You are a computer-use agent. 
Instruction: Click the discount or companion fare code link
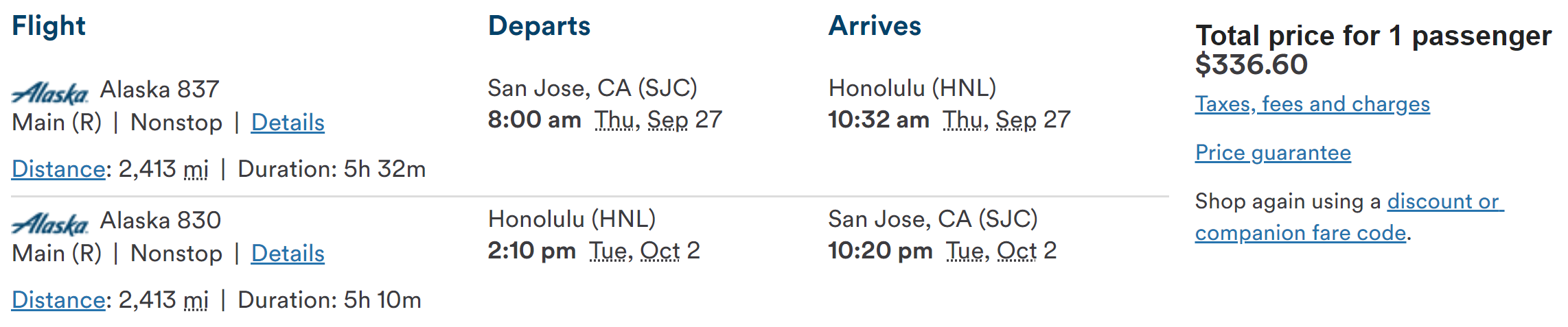(1444, 202)
